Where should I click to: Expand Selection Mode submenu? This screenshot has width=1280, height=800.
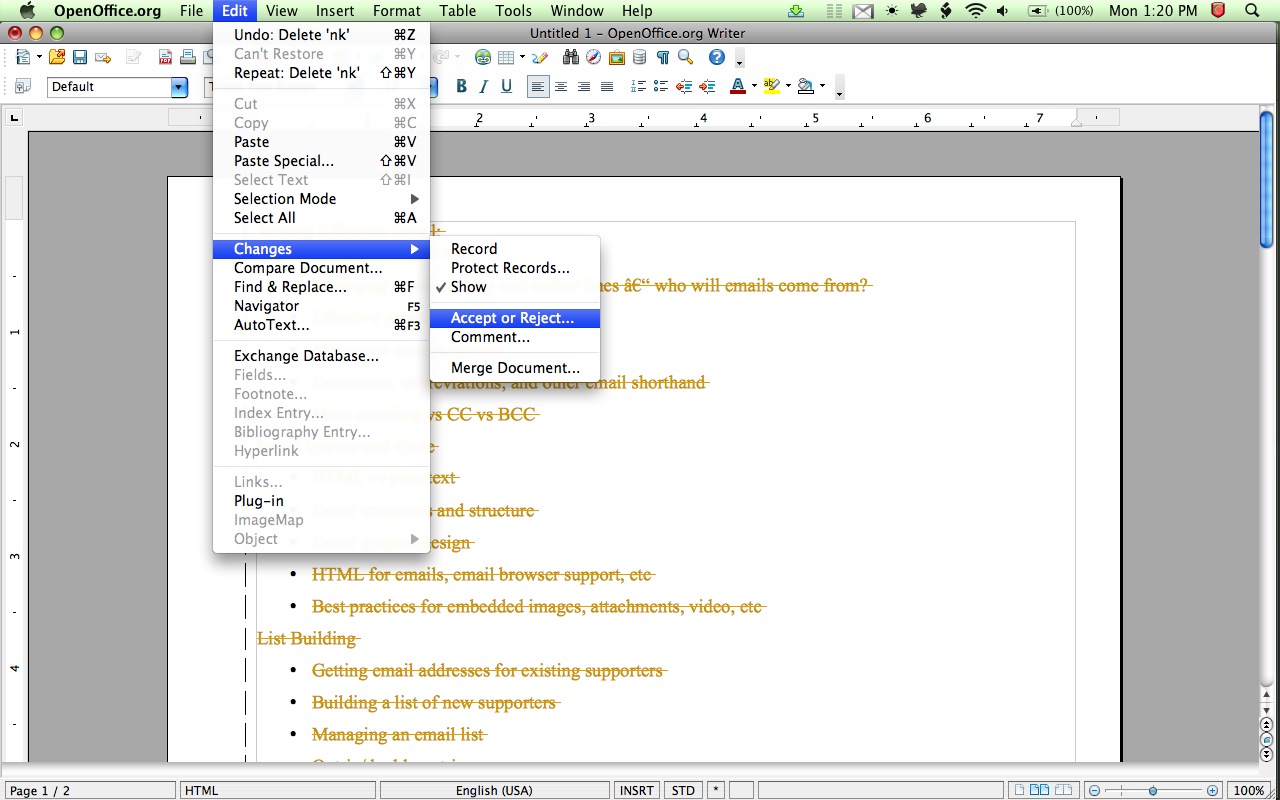click(321, 199)
